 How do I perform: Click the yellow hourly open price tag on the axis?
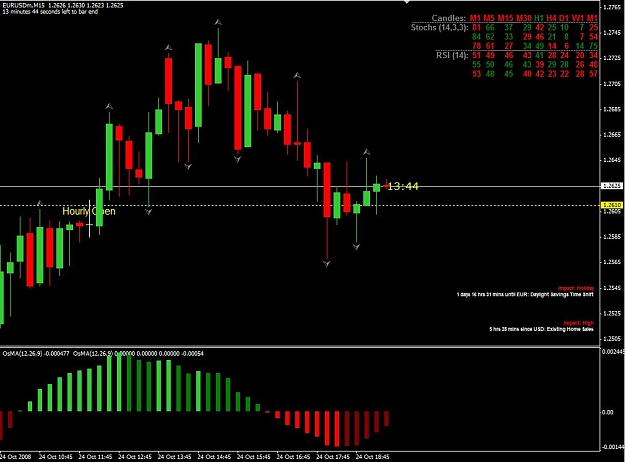tap(612, 205)
